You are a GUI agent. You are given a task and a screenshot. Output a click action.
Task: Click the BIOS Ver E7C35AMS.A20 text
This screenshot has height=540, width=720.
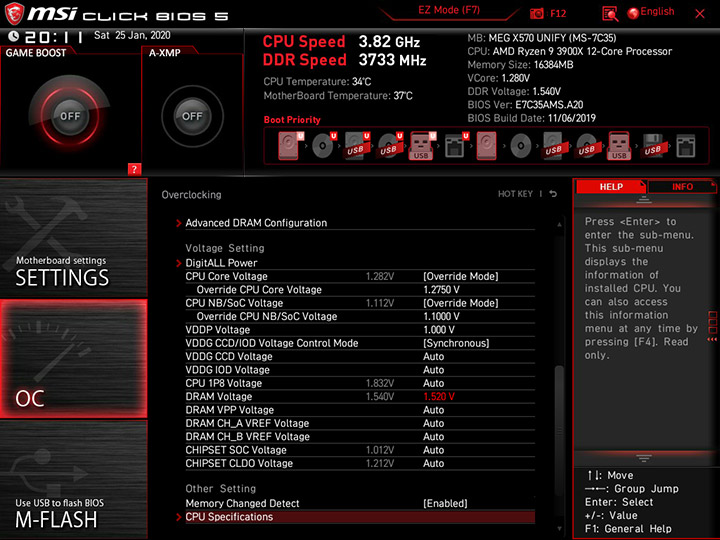pos(525,105)
